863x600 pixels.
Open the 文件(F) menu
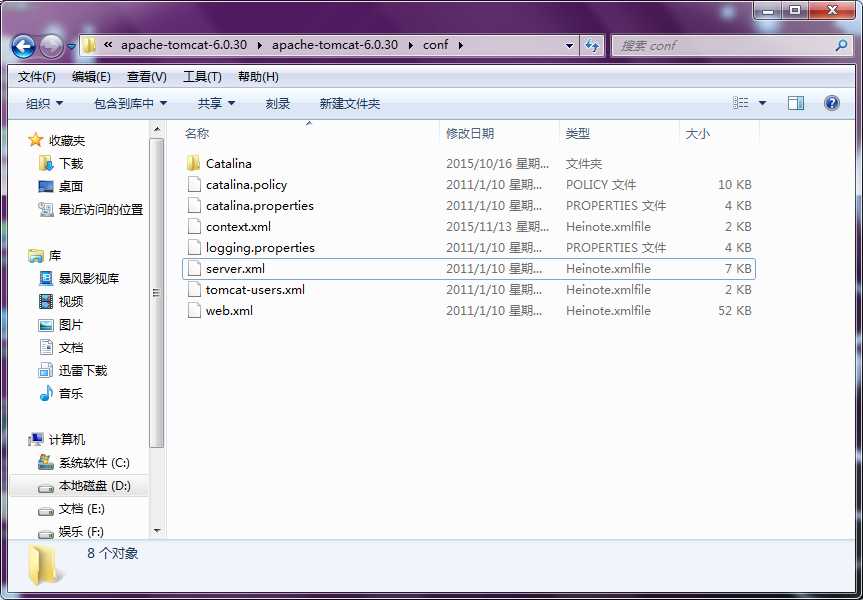[37, 77]
